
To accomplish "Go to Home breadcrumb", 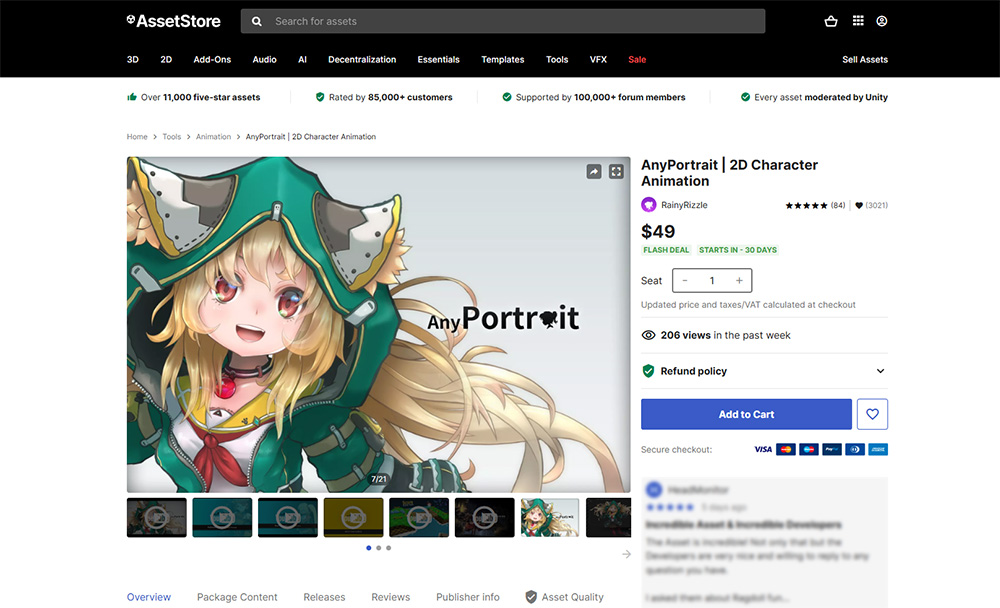I will [x=137, y=137].
